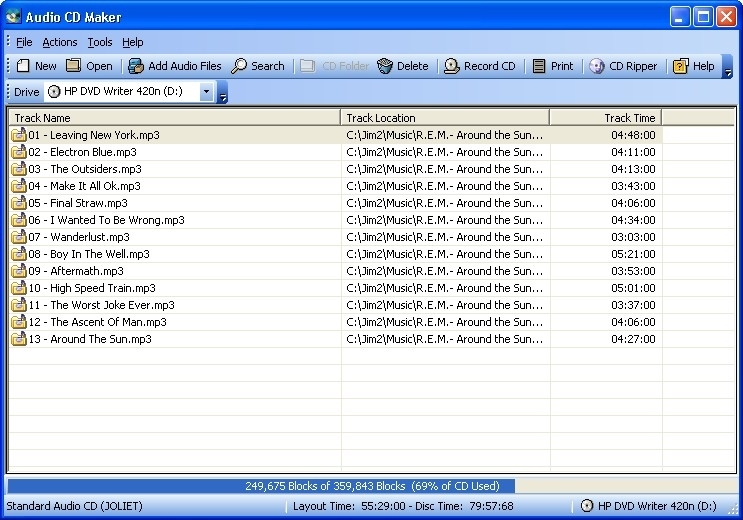Click the file icon for 03 - The Outsiders.mp3
743x520 pixels.
[x=18, y=169]
